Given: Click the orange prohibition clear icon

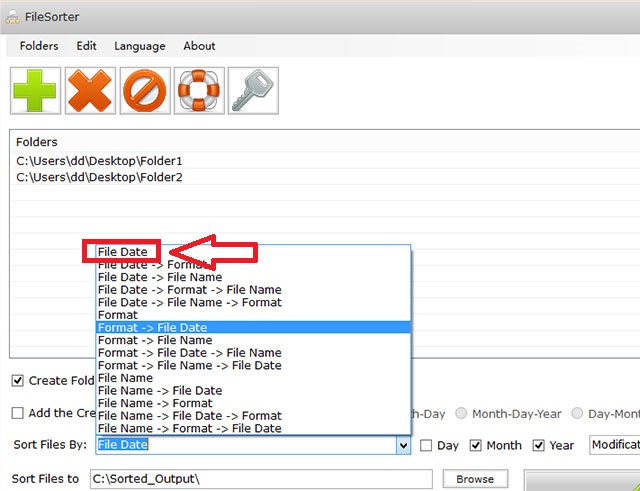Looking at the screenshot, I should pos(145,91).
